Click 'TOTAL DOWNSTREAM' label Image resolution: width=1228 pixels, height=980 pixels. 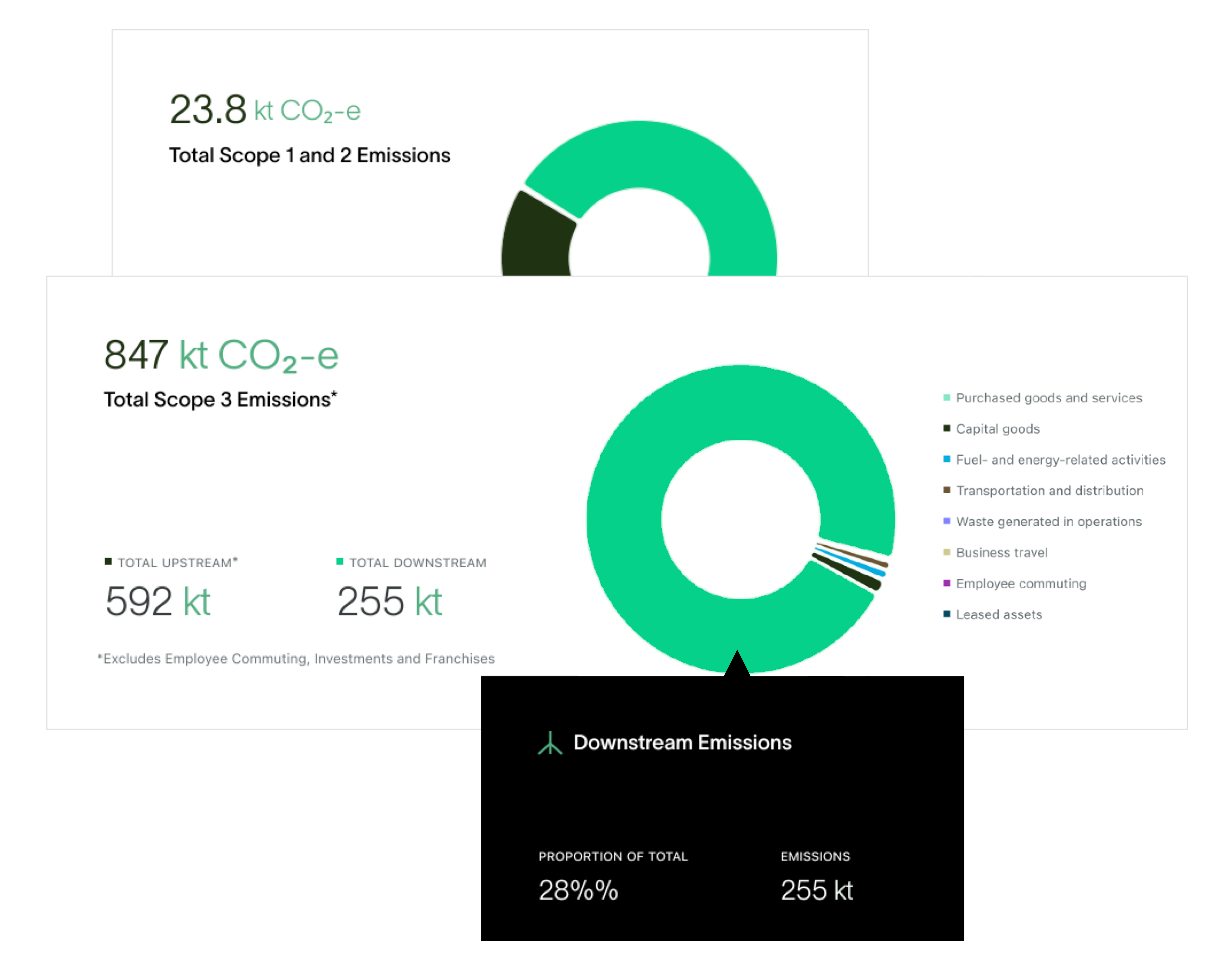pos(418,563)
